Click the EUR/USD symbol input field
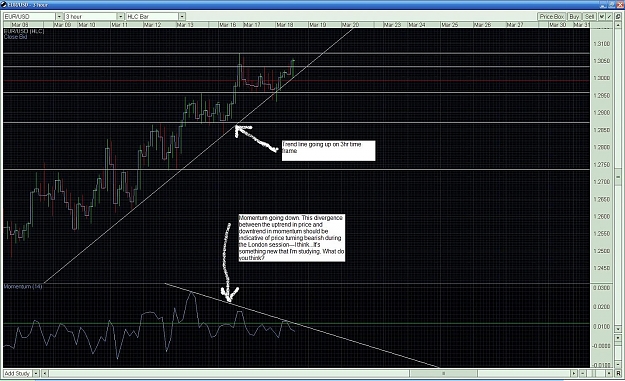Screen dimensions: 625x381 click(x=29, y=16)
